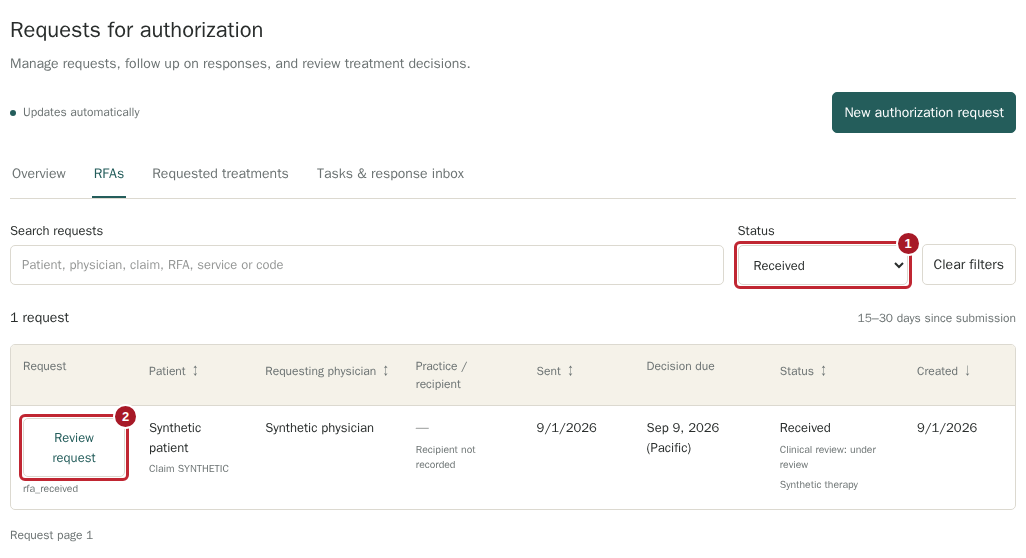Image resolution: width=1026 pixels, height=558 pixels.
Task: Sort by Status column arrow icon
Action: 823,371
